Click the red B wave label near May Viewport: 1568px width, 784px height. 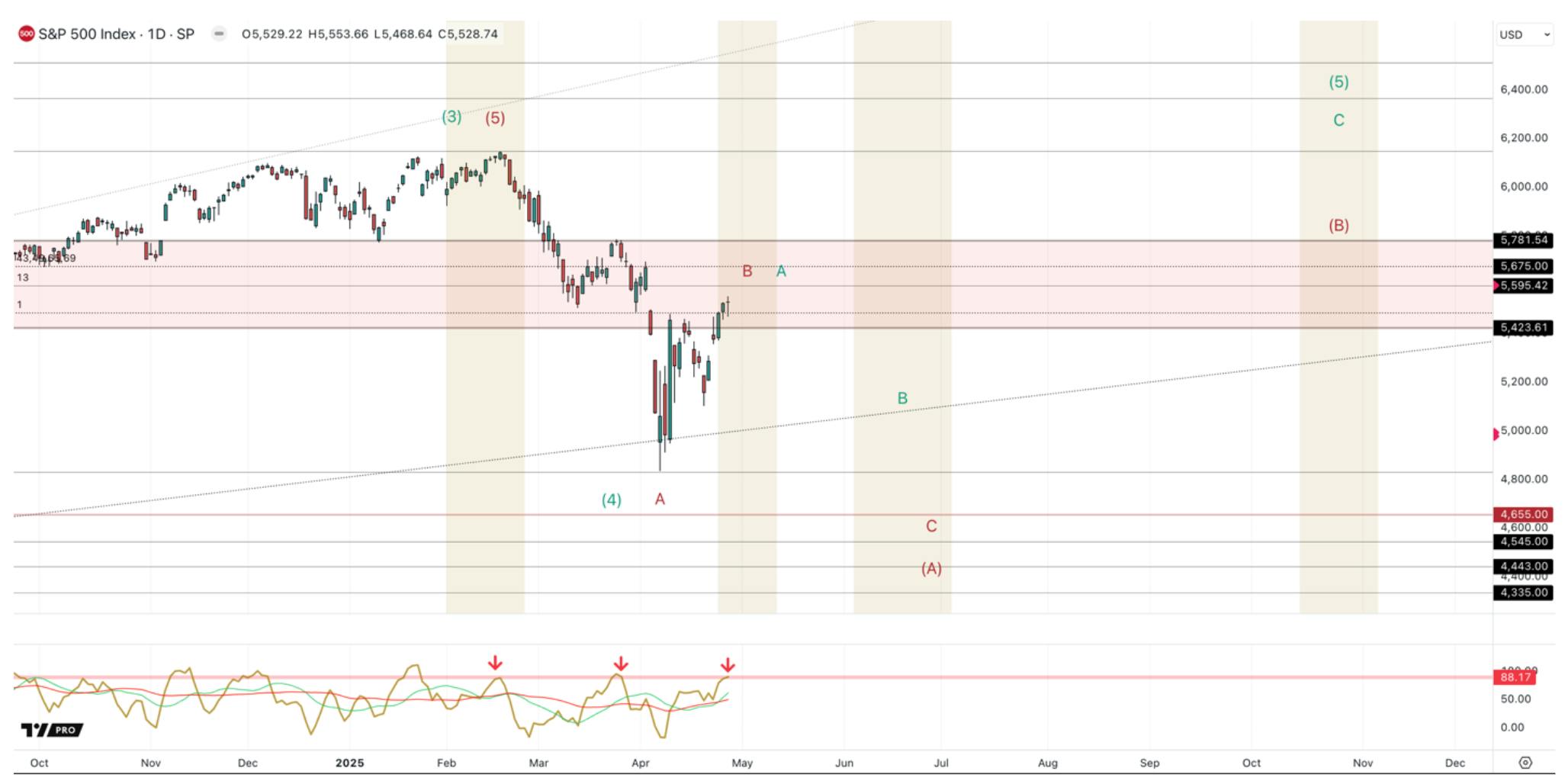(747, 272)
